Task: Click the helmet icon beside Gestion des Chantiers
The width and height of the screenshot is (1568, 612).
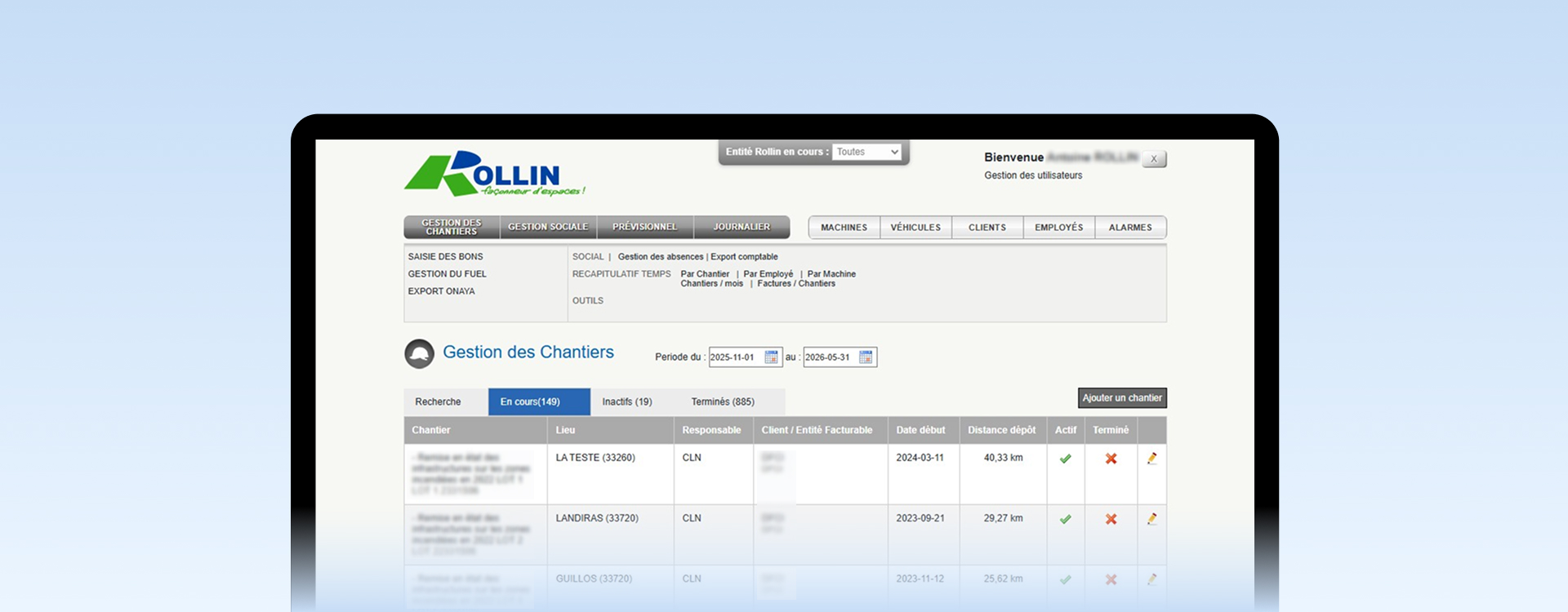Action: (420, 353)
